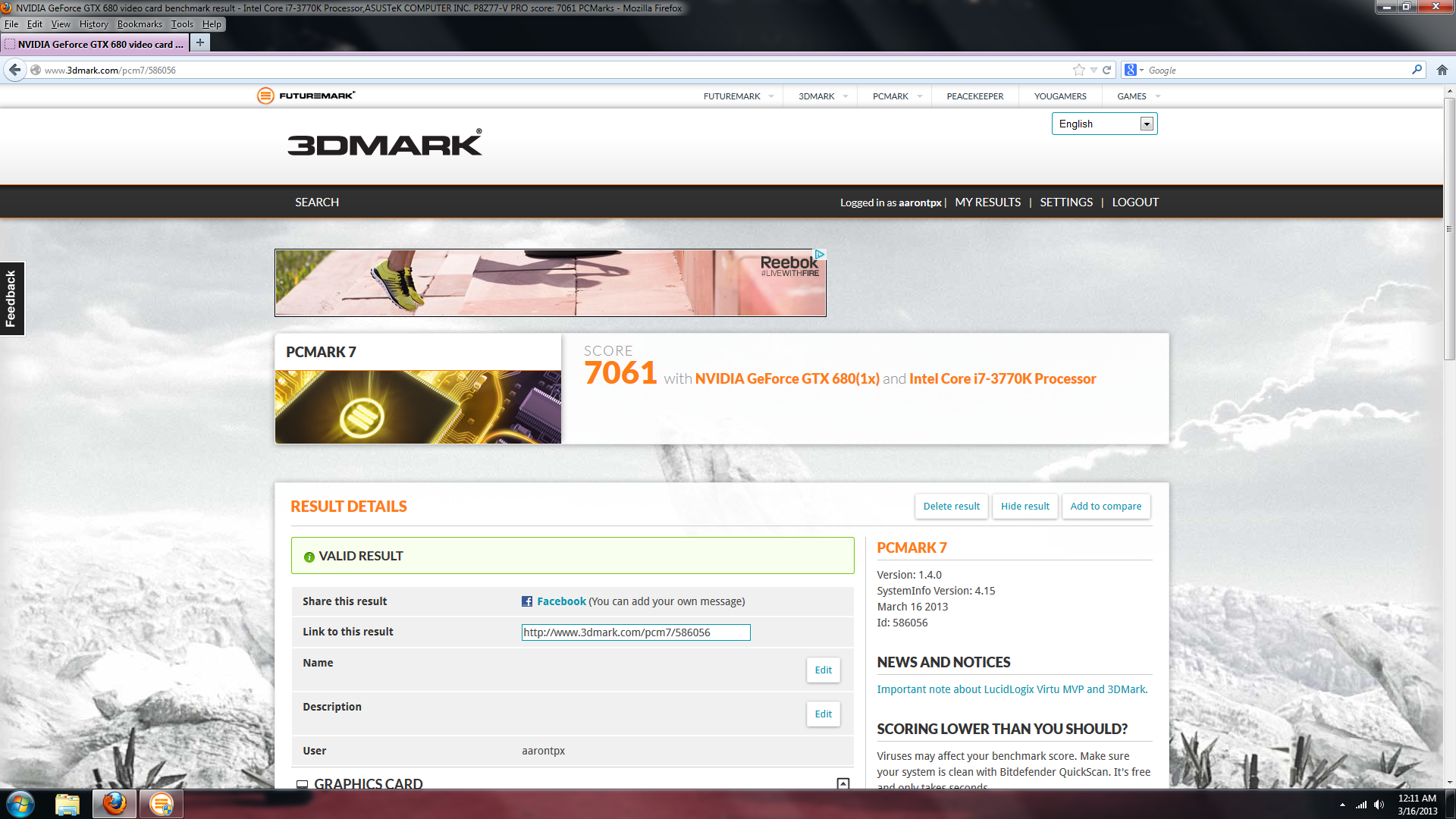Click the Reebok banner advertisement

551,283
